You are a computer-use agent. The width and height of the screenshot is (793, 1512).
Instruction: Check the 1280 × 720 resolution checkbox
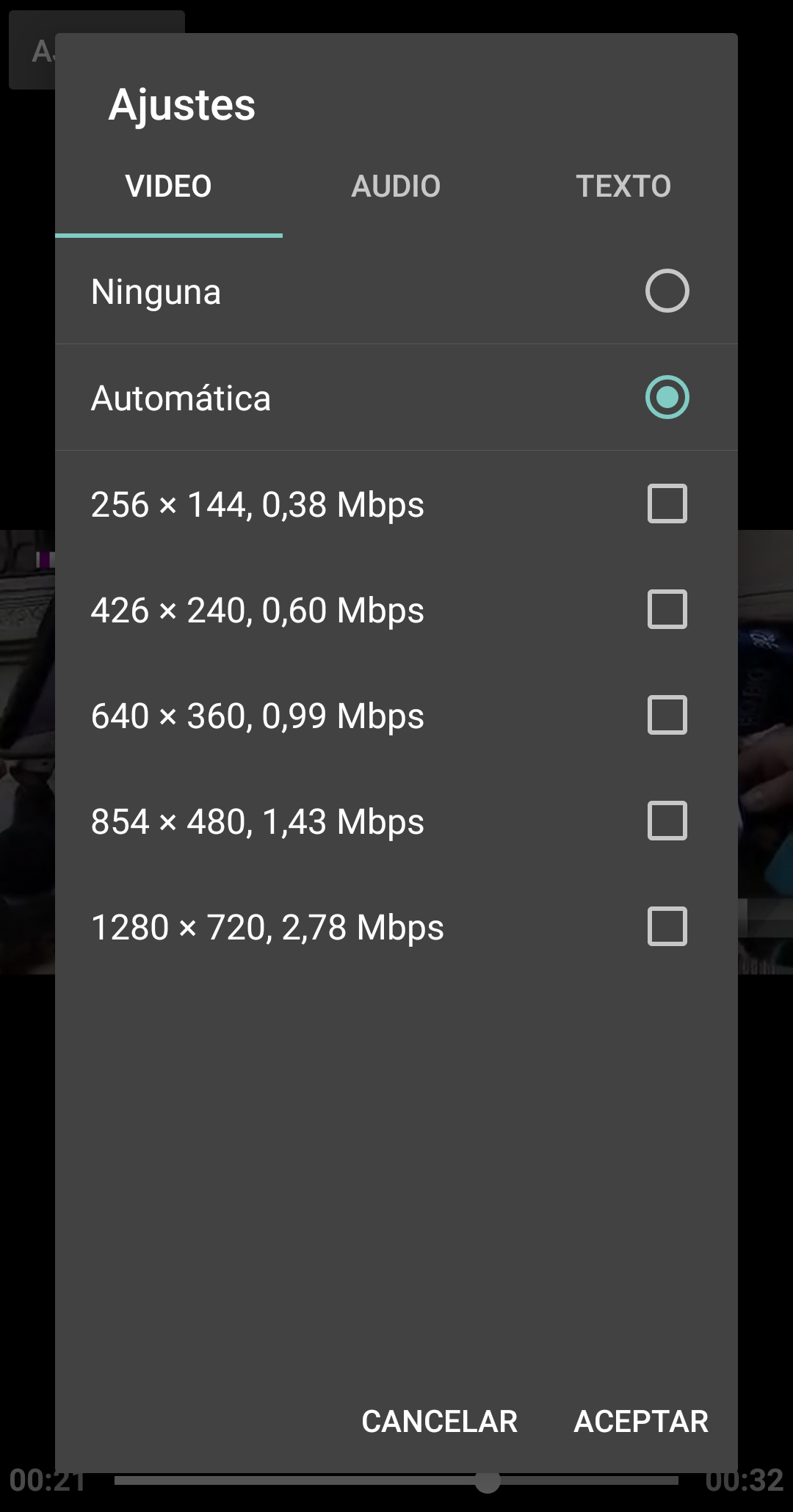click(667, 926)
